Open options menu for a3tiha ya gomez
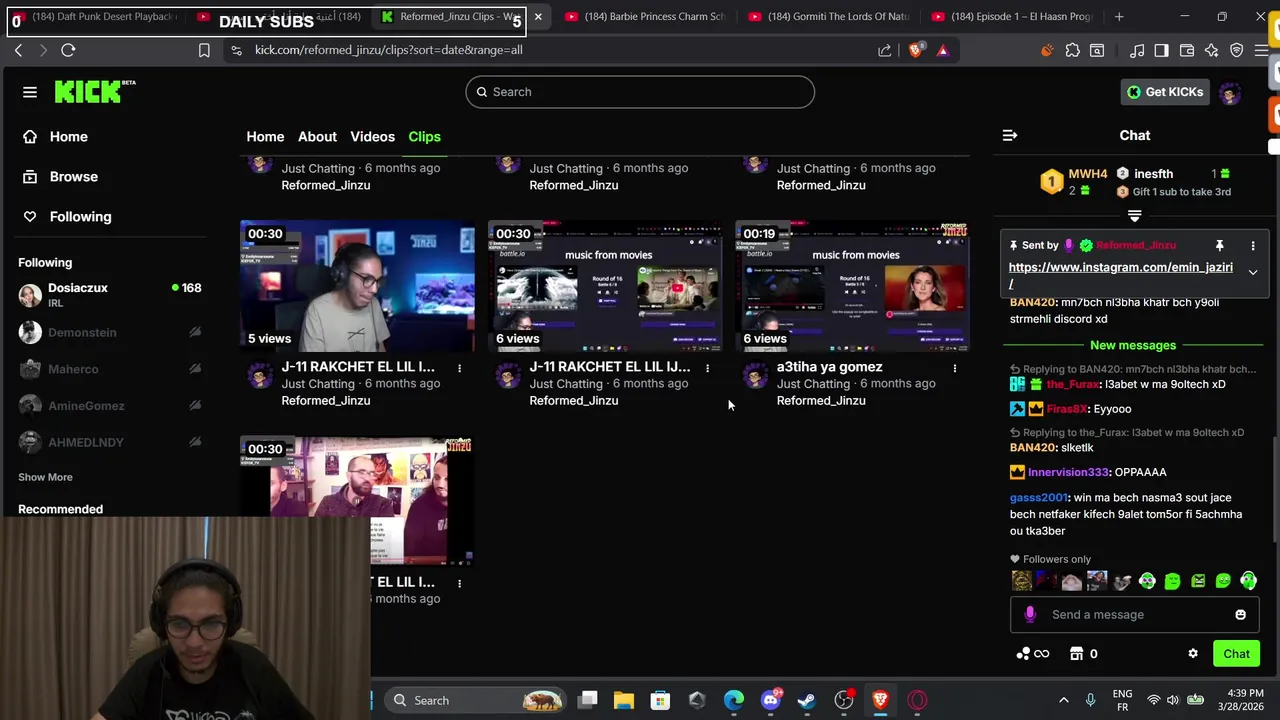1280x720 pixels. 954,368
